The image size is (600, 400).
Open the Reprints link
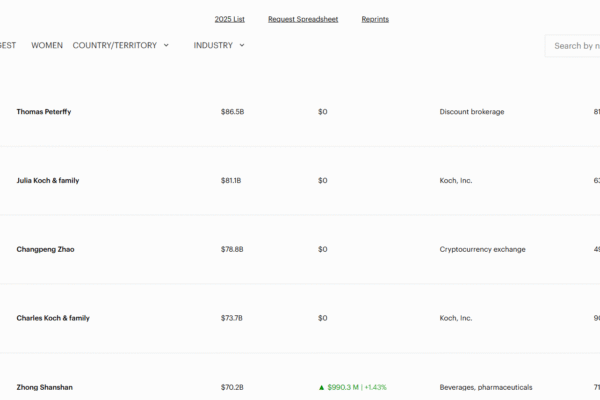[375, 19]
